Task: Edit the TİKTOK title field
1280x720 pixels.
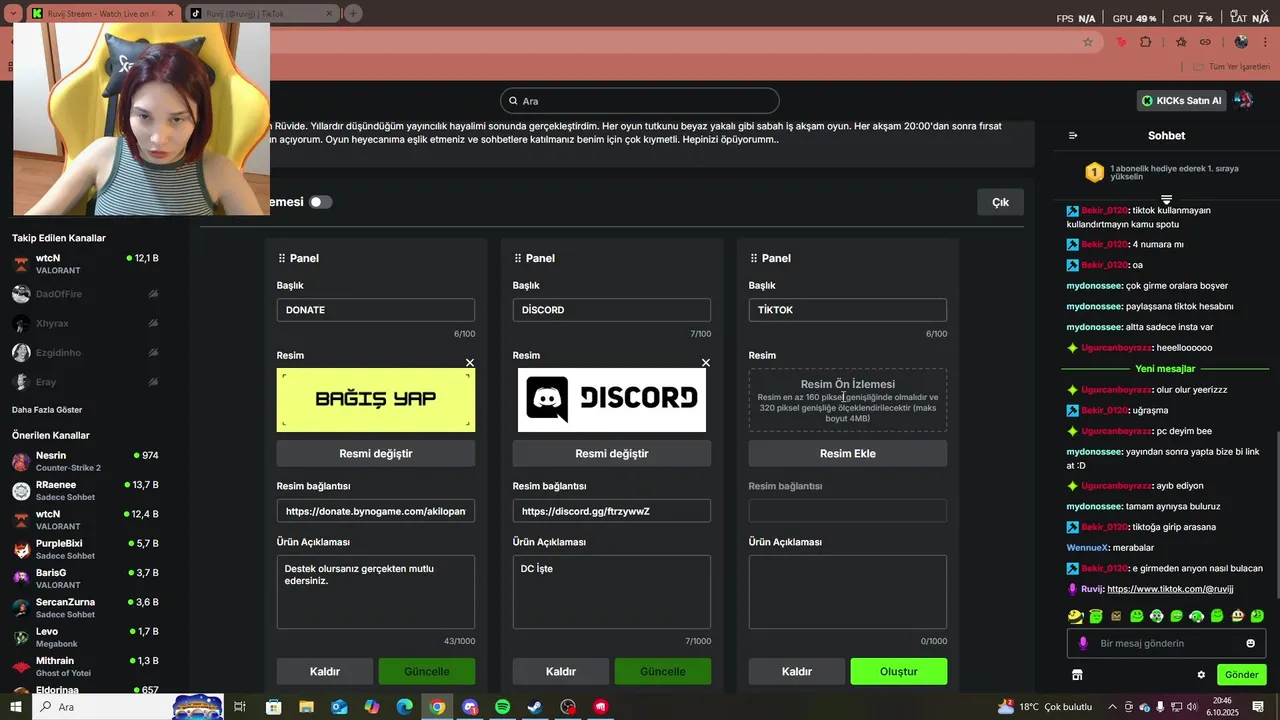Action: (848, 310)
